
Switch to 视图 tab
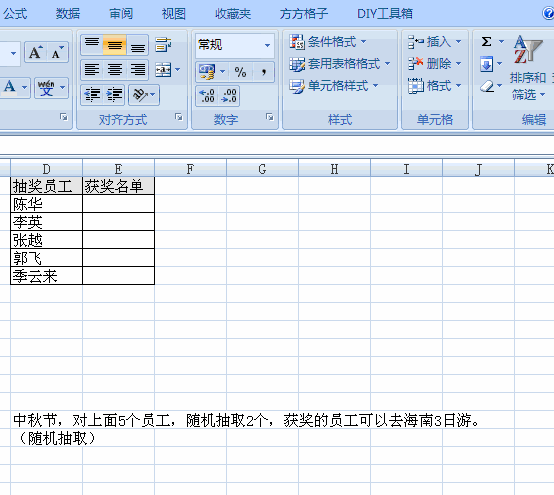coord(174,14)
